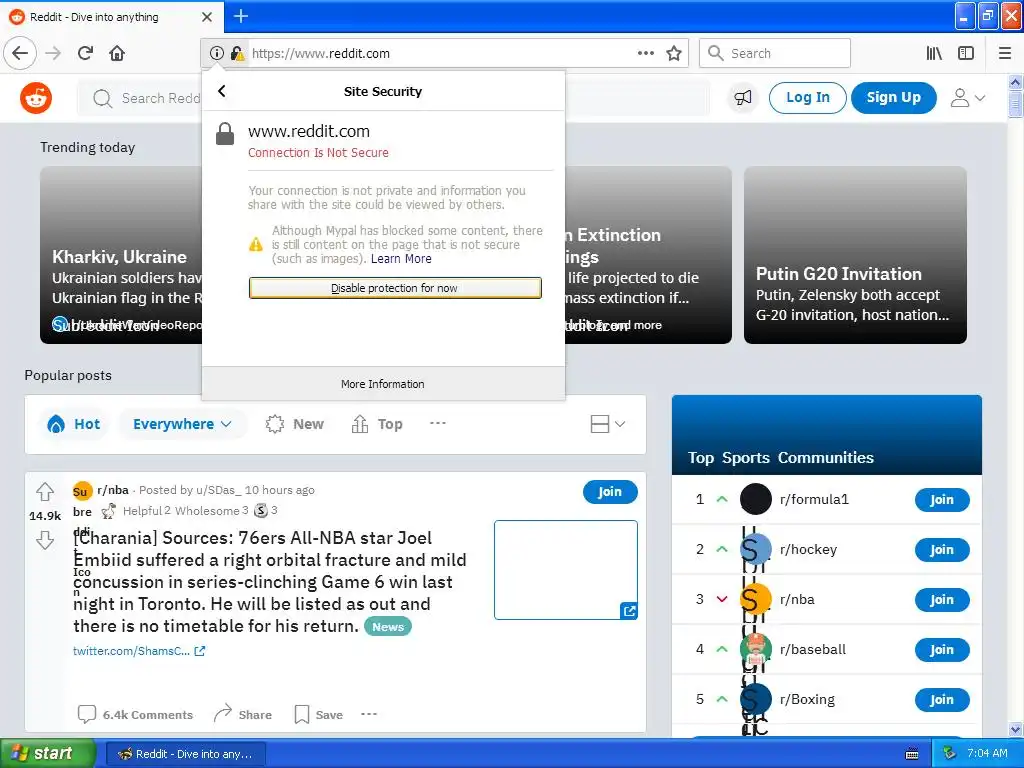This screenshot has width=1024, height=768.
Task: Open the Library icon in toolbar
Action: tap(934, 54)
